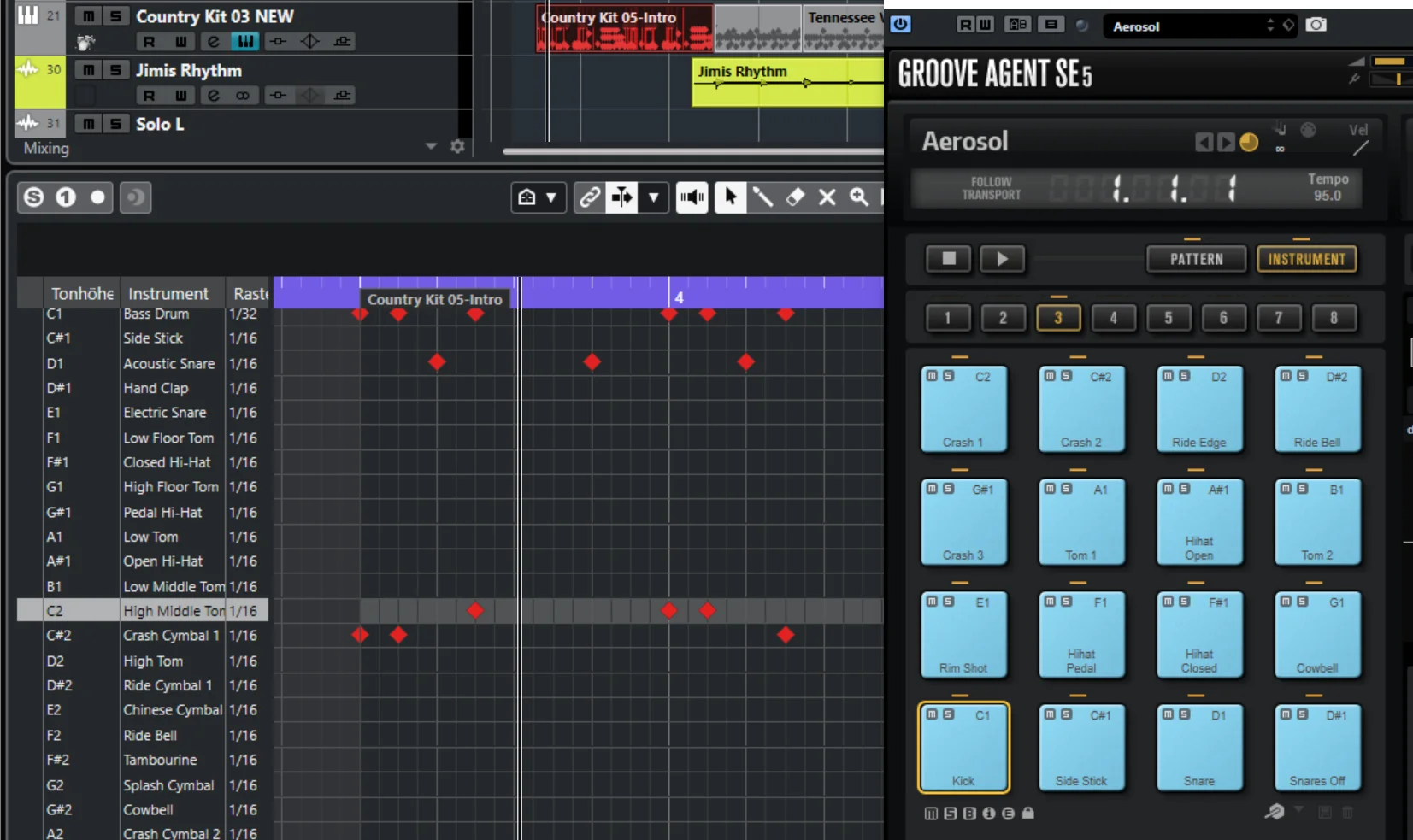The height and width of the screenshot is (840, 1413).
Task: Select the Zoom magnifier tool
Action: 860,197
